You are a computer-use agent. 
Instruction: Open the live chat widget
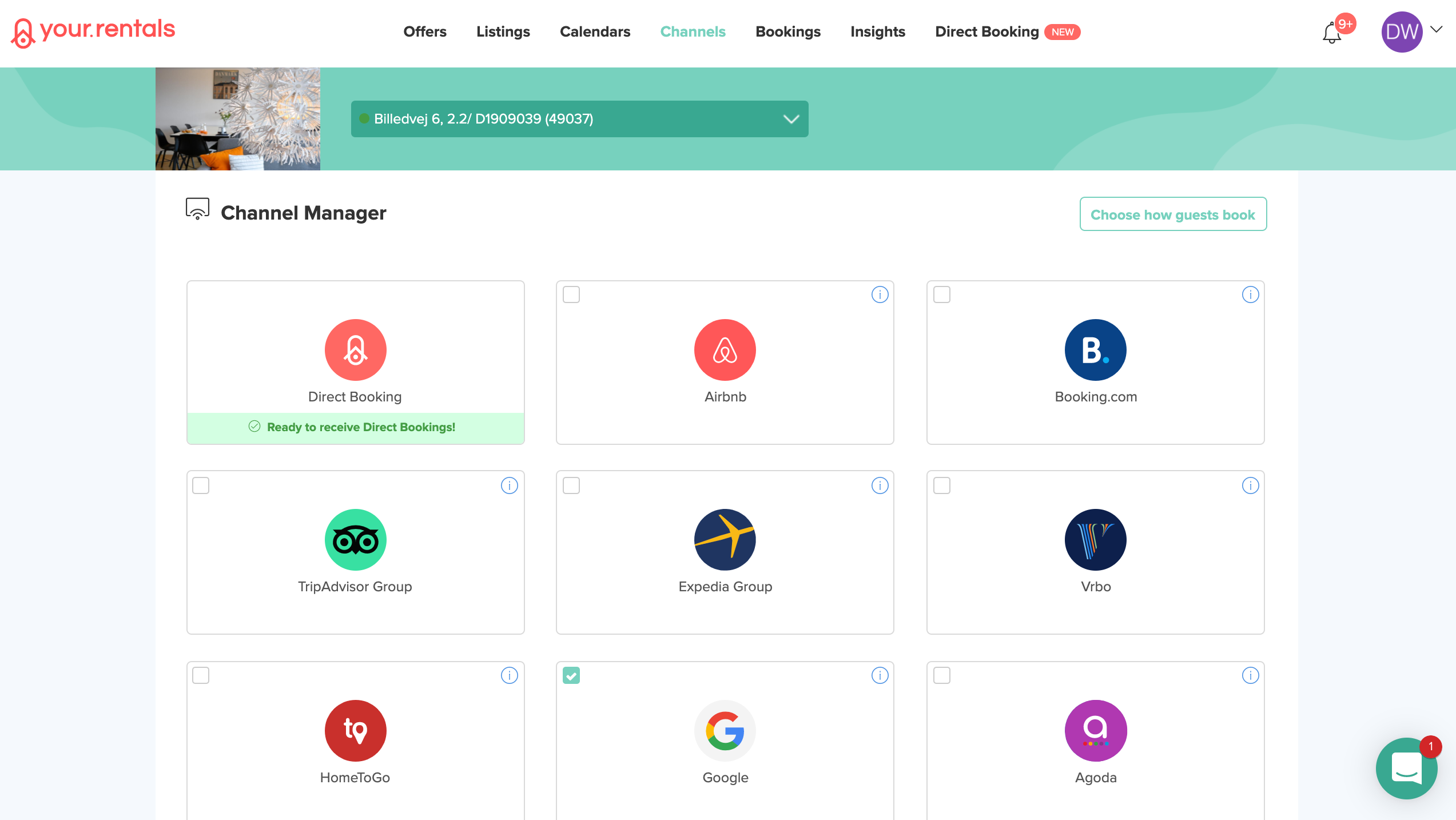1406,768
